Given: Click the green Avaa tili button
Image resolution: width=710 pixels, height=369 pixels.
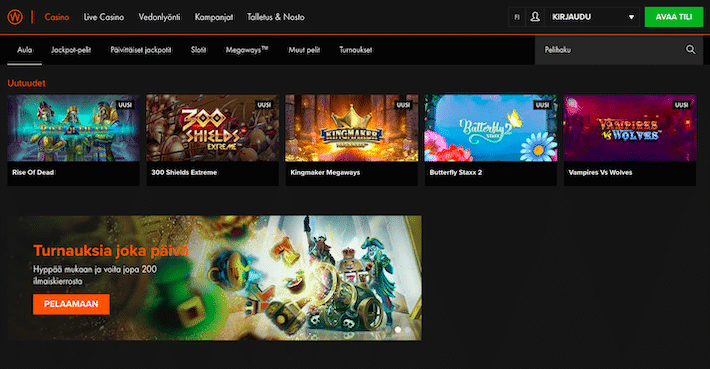Looking at the screenshot, I should (x=674, y=17).
